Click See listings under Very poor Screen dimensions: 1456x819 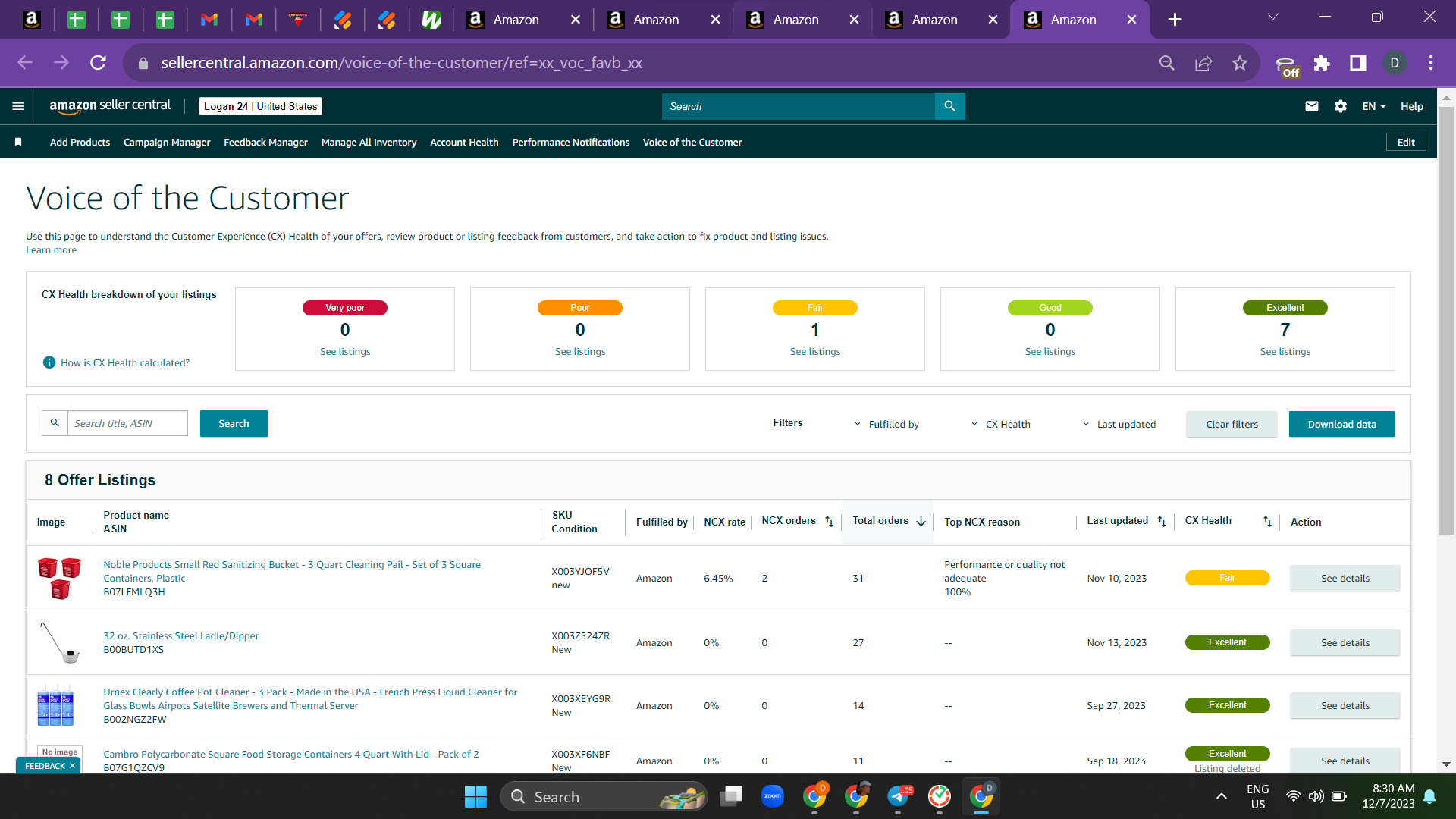[x=345, y=351]
